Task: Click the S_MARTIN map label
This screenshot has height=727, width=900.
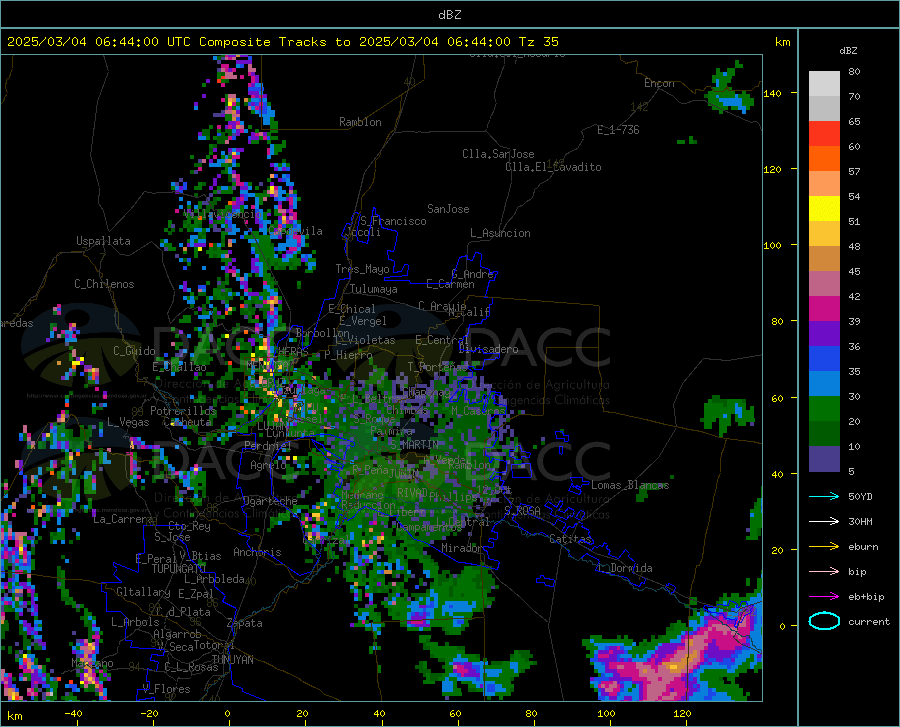Action: [414, 444]
